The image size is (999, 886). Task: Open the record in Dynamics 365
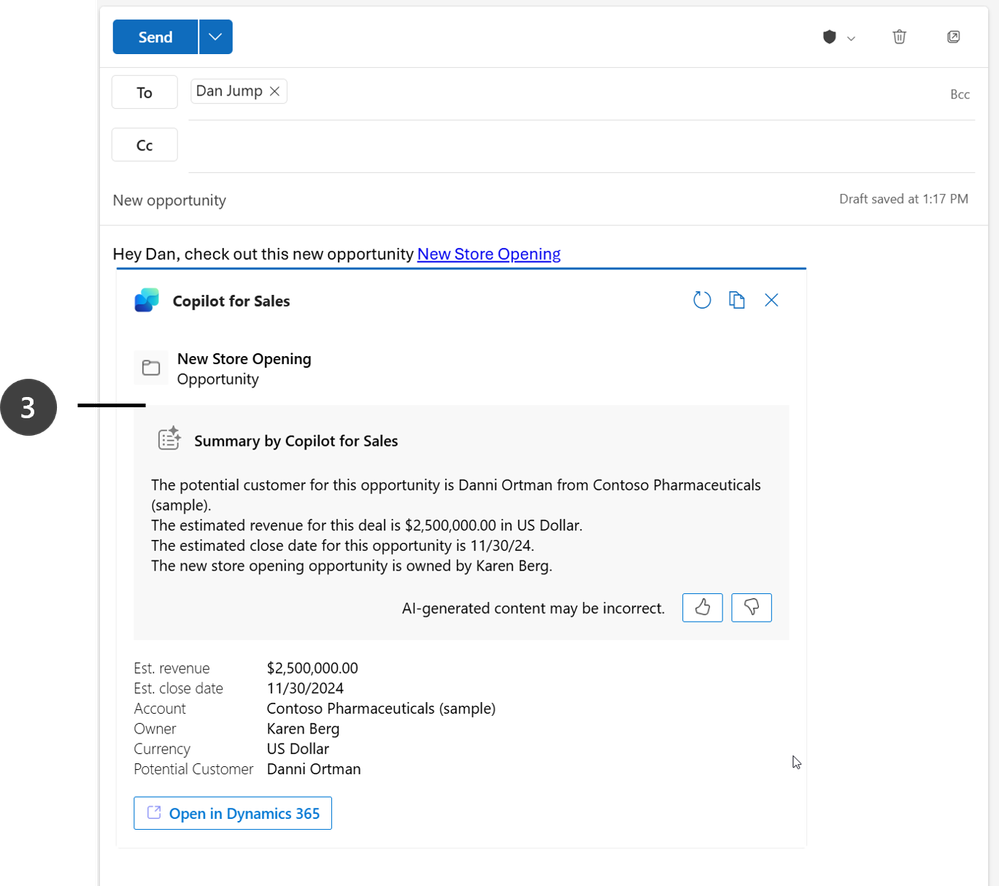click(x=233, y=813)
